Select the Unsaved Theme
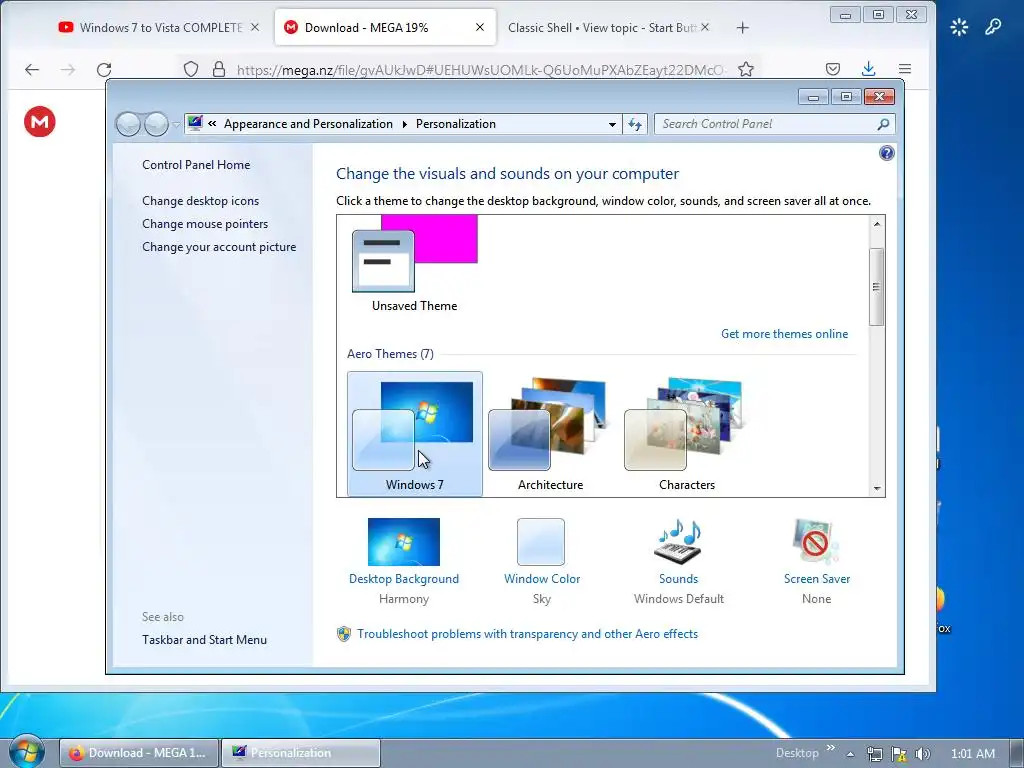 pyautogui.click(x=415, y=264)
